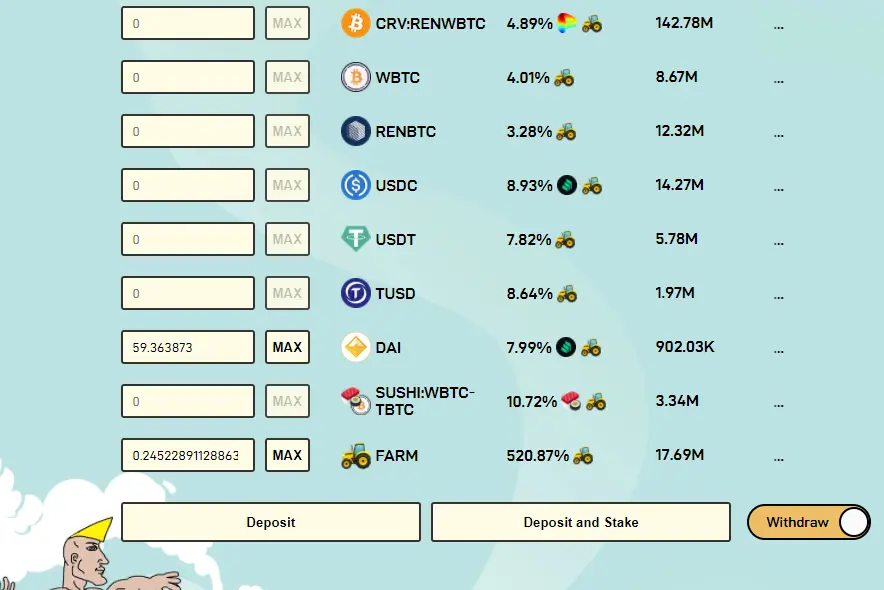Click the TUSD token name

(x=395, y=294)
